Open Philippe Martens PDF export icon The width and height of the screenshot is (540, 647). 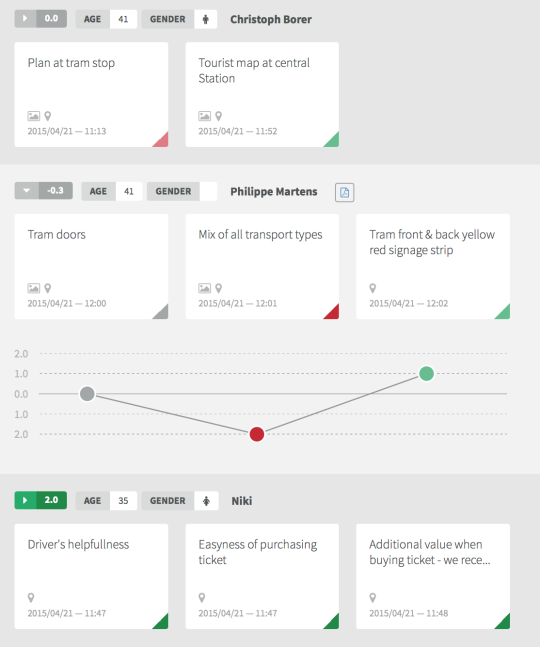click(344, 192)
